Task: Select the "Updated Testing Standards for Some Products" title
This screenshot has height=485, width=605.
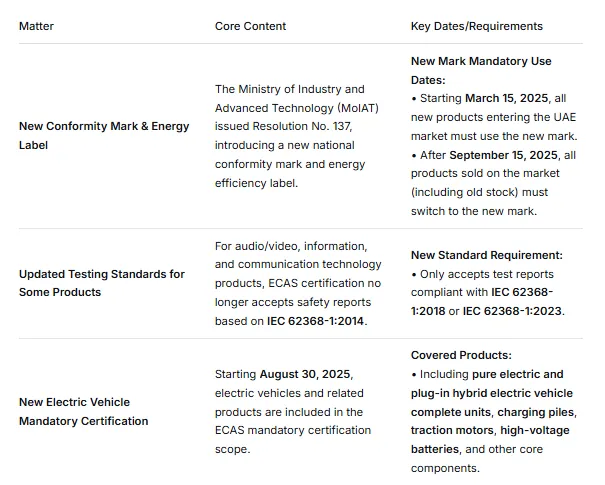Action: coord(101,283)
